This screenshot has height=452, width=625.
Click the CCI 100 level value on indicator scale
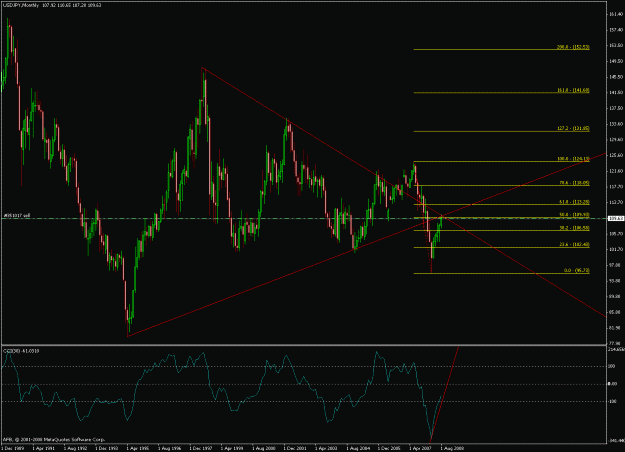(612, 366)
